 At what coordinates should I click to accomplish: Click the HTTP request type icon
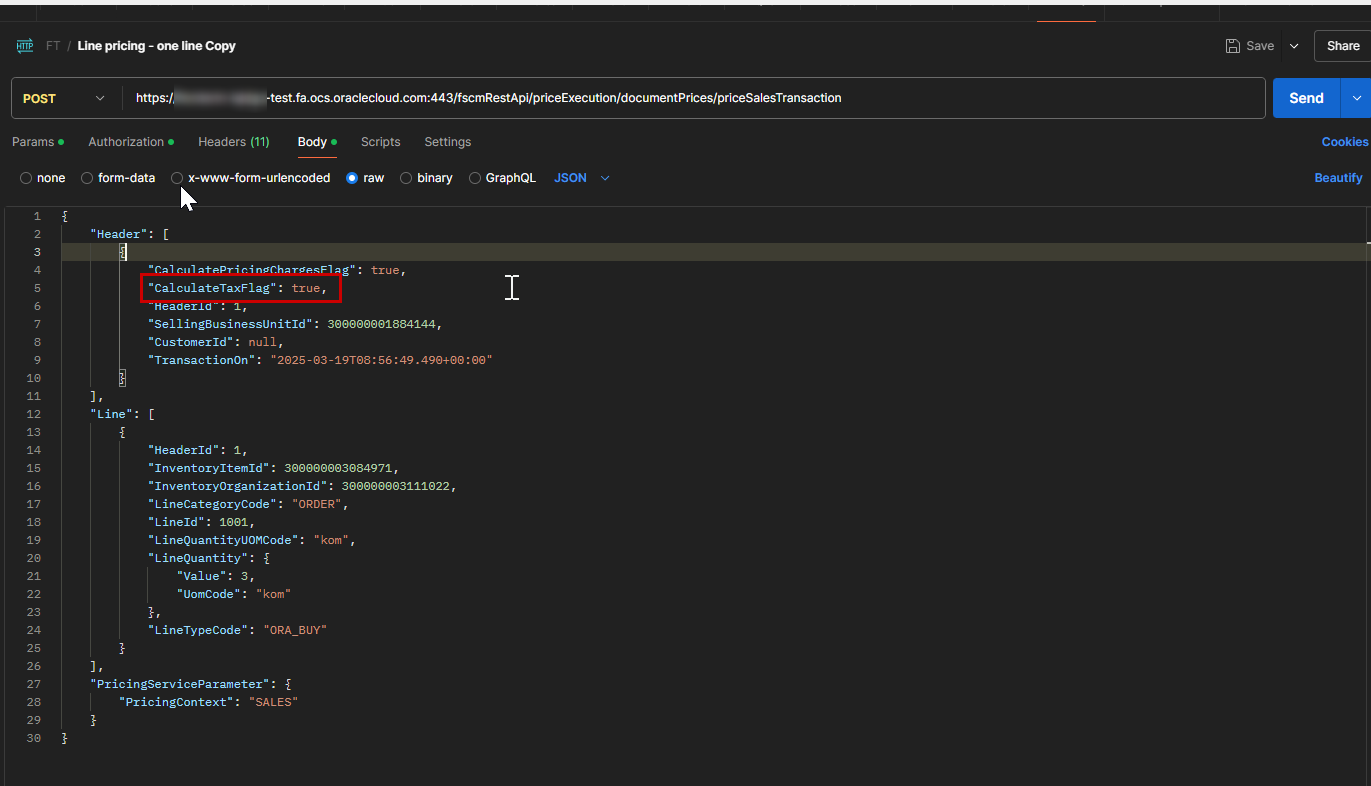25,46
